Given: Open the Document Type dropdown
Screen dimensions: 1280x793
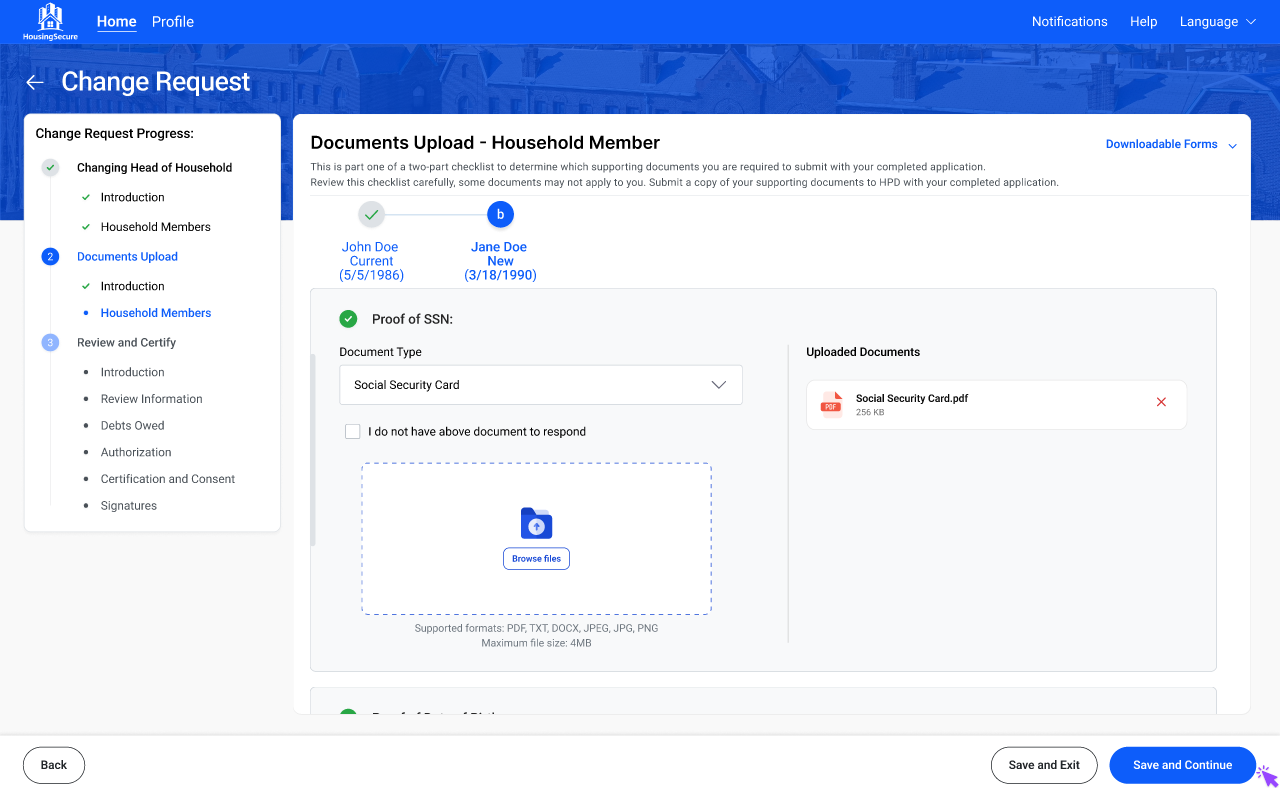Looking at the screenshot, I should (540, 385).
